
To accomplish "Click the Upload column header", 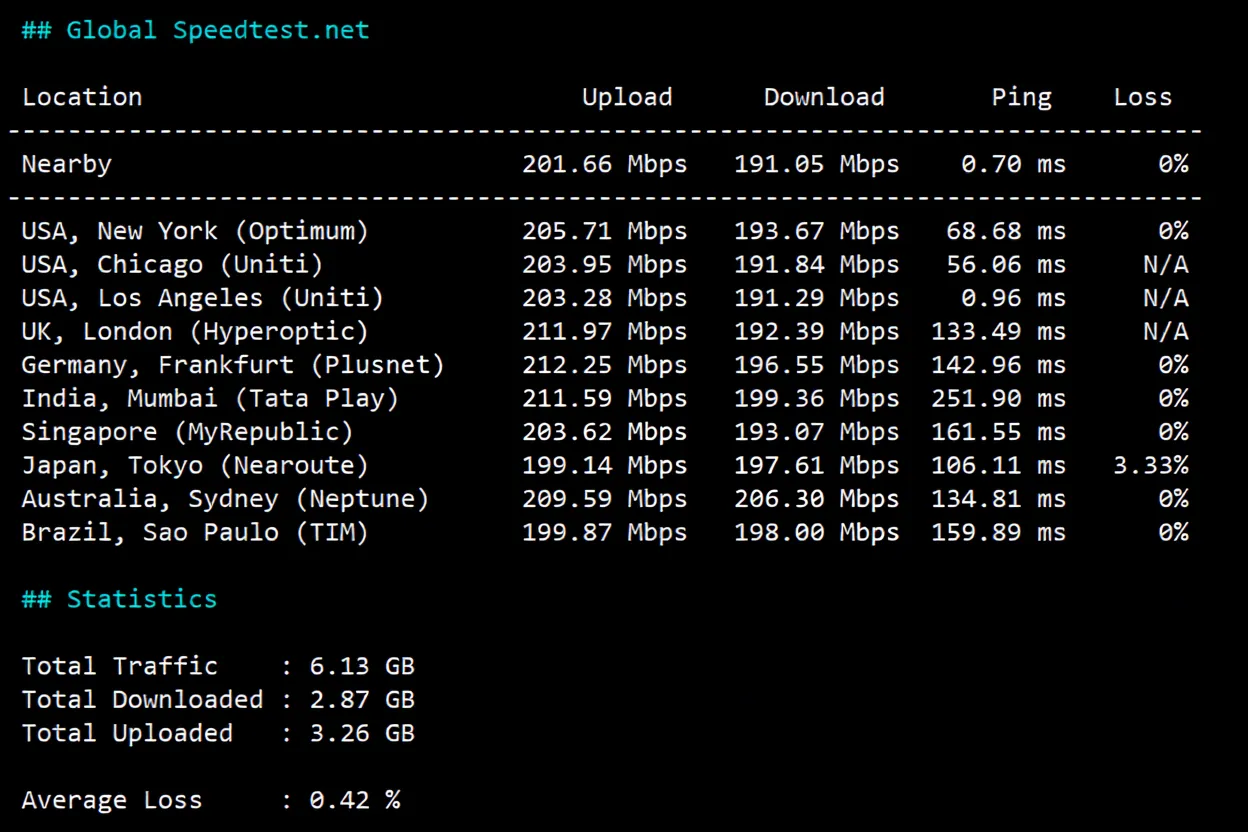I will tap(626, 96).
